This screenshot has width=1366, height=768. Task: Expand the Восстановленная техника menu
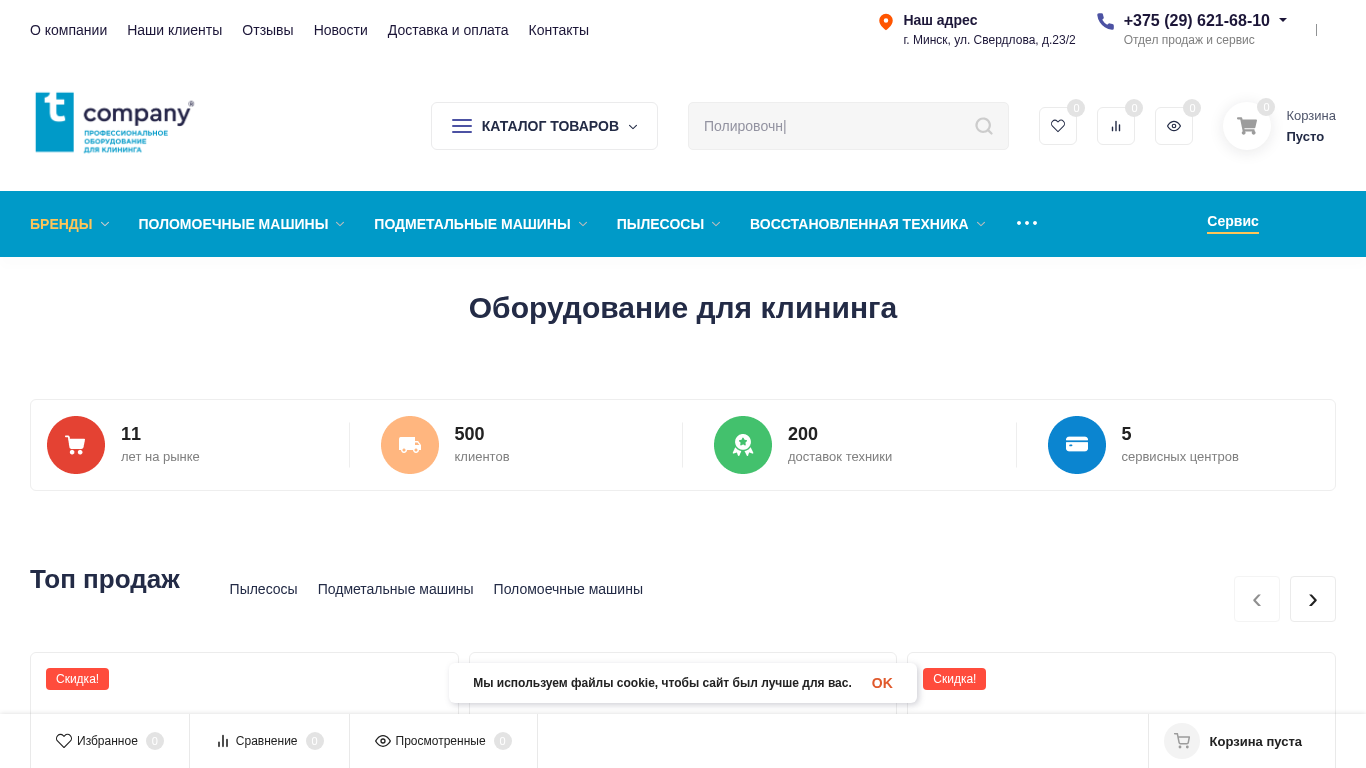pos(868,224)
